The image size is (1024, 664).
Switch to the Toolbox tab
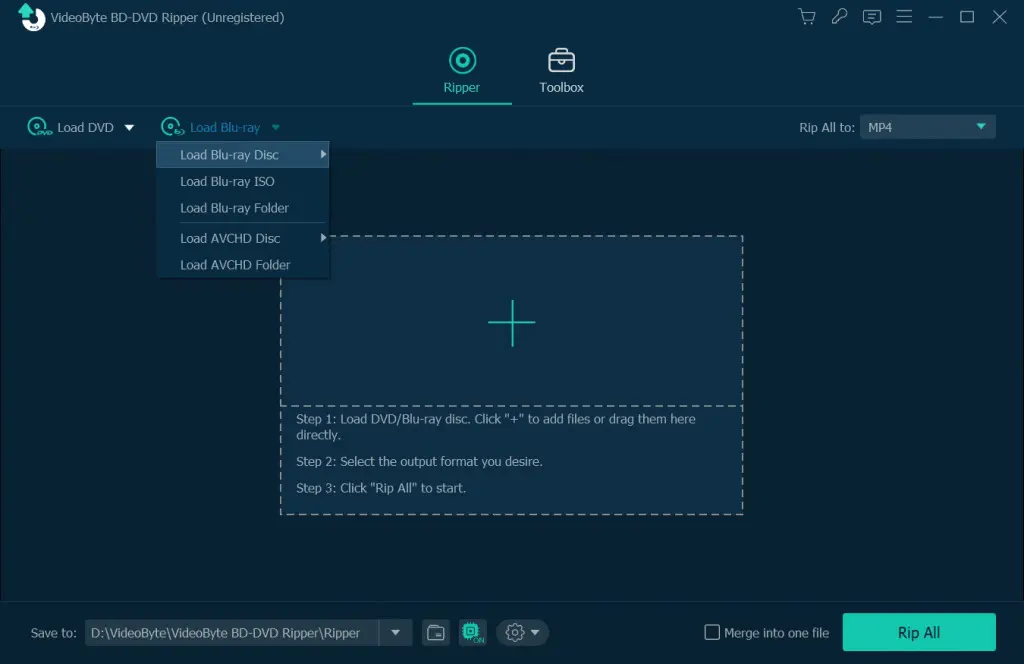[x=561, y=70]
